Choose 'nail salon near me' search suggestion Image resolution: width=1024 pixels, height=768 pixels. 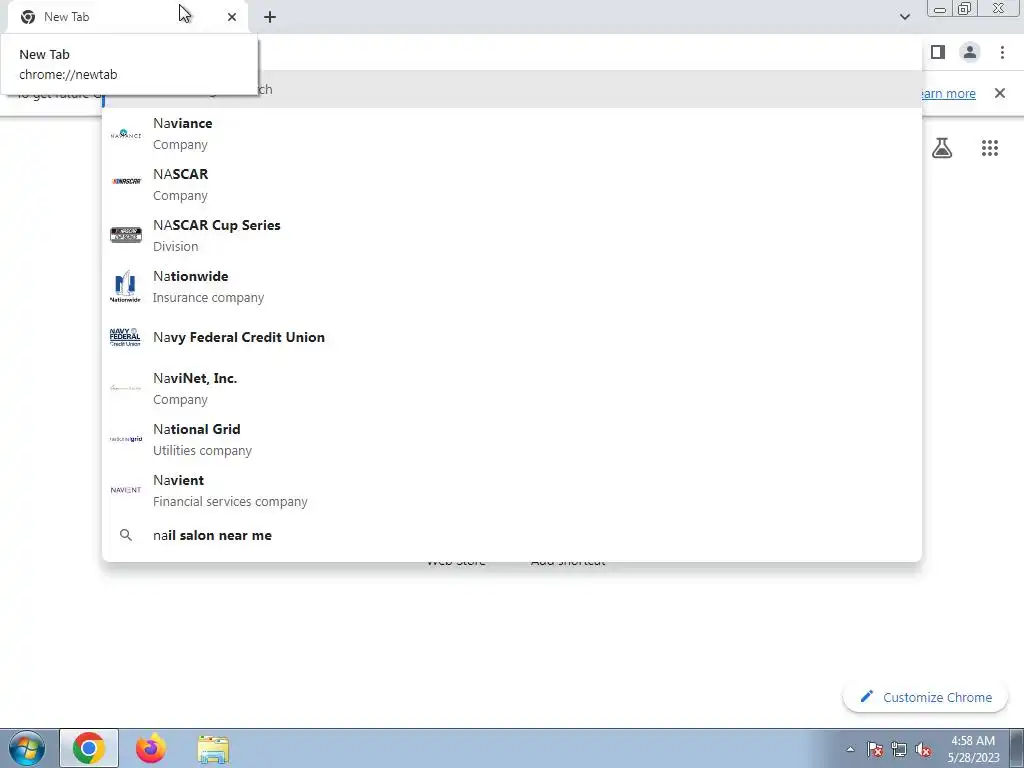click(512, 536)
